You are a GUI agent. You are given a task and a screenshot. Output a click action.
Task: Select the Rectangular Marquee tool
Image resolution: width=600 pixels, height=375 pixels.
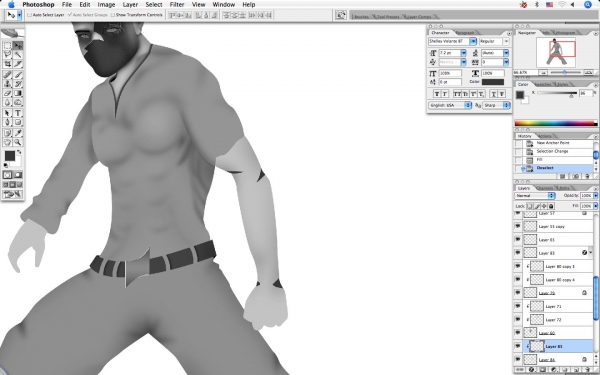tap(7, 46)
